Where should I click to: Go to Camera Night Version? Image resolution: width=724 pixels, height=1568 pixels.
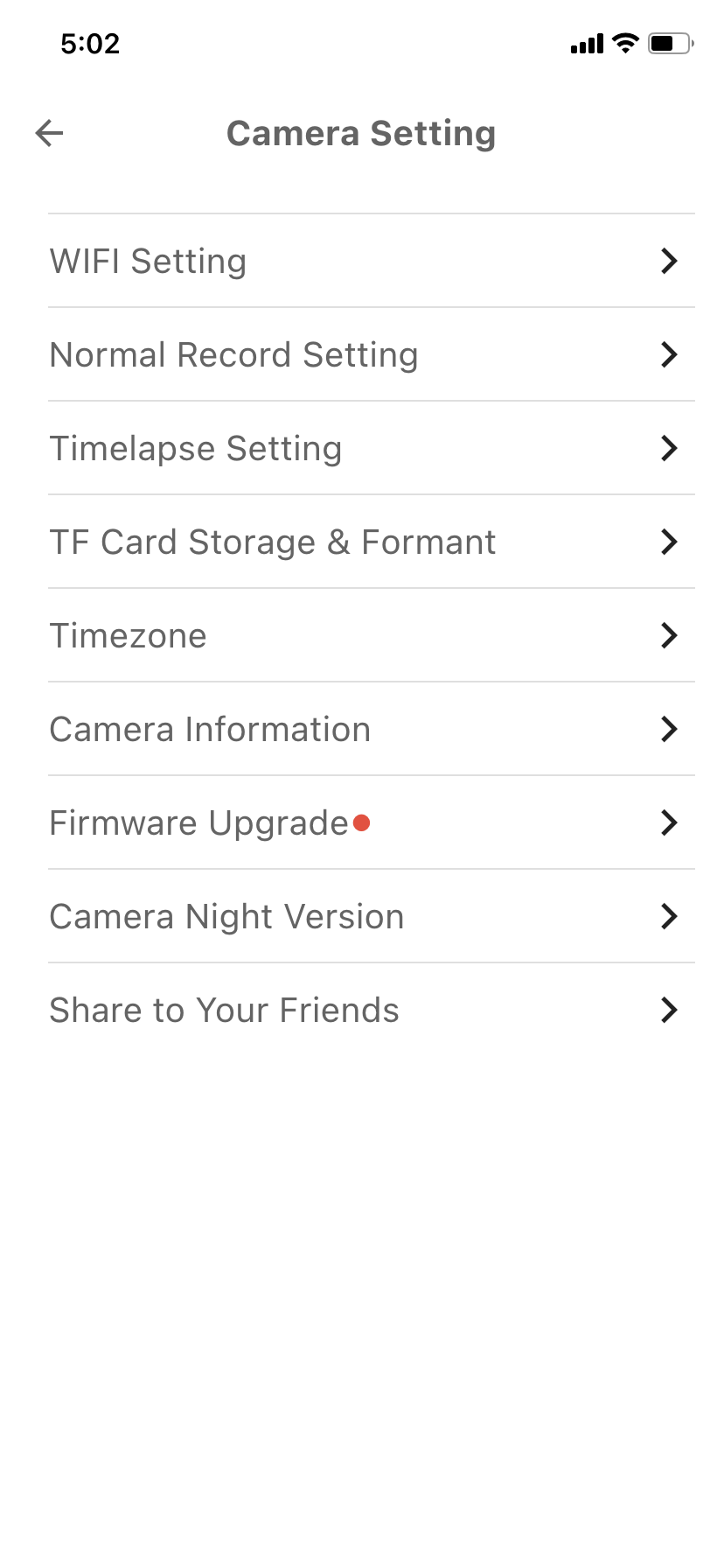(227, 916)
